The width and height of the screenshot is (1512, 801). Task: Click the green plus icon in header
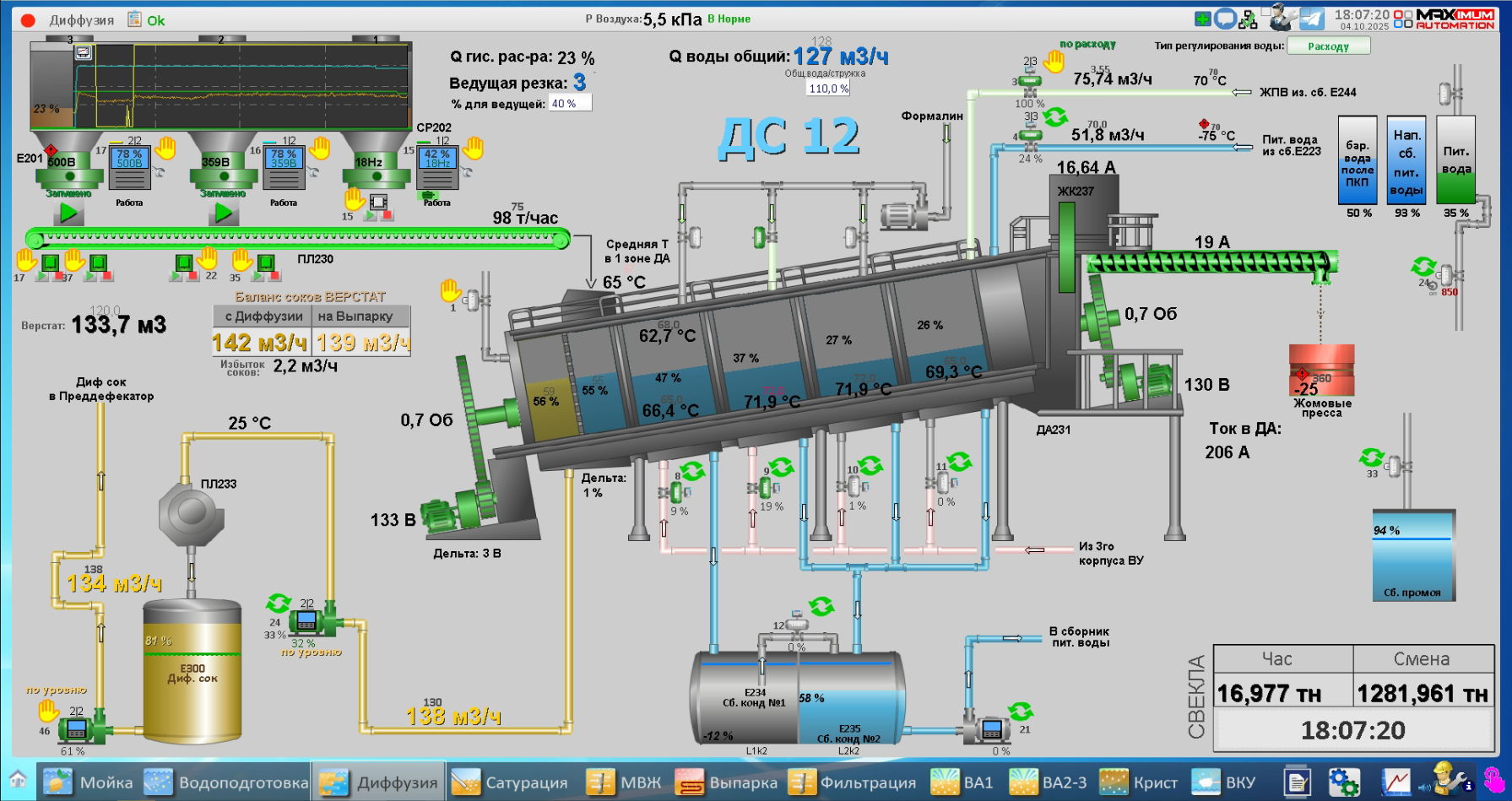1203,19
